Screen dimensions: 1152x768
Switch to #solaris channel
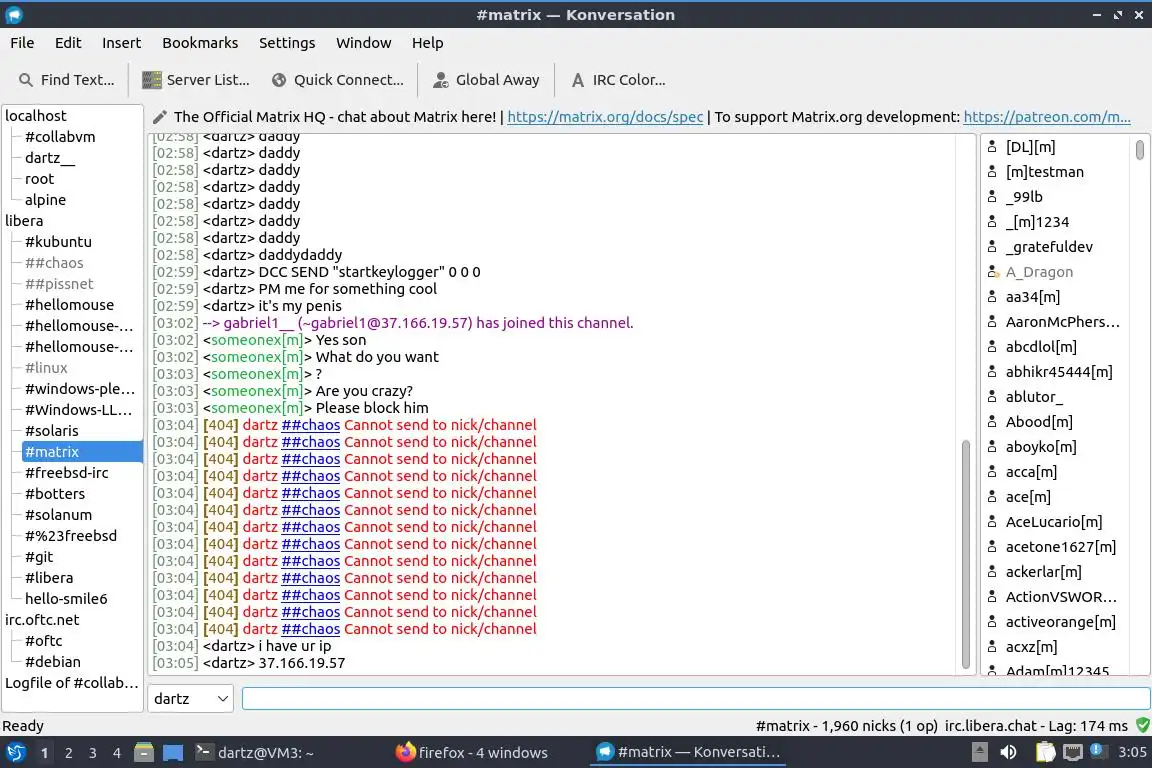[51, 431]
